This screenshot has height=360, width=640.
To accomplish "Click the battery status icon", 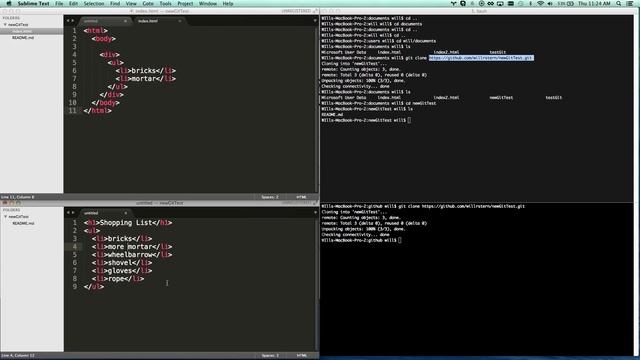I will [571, 3].
